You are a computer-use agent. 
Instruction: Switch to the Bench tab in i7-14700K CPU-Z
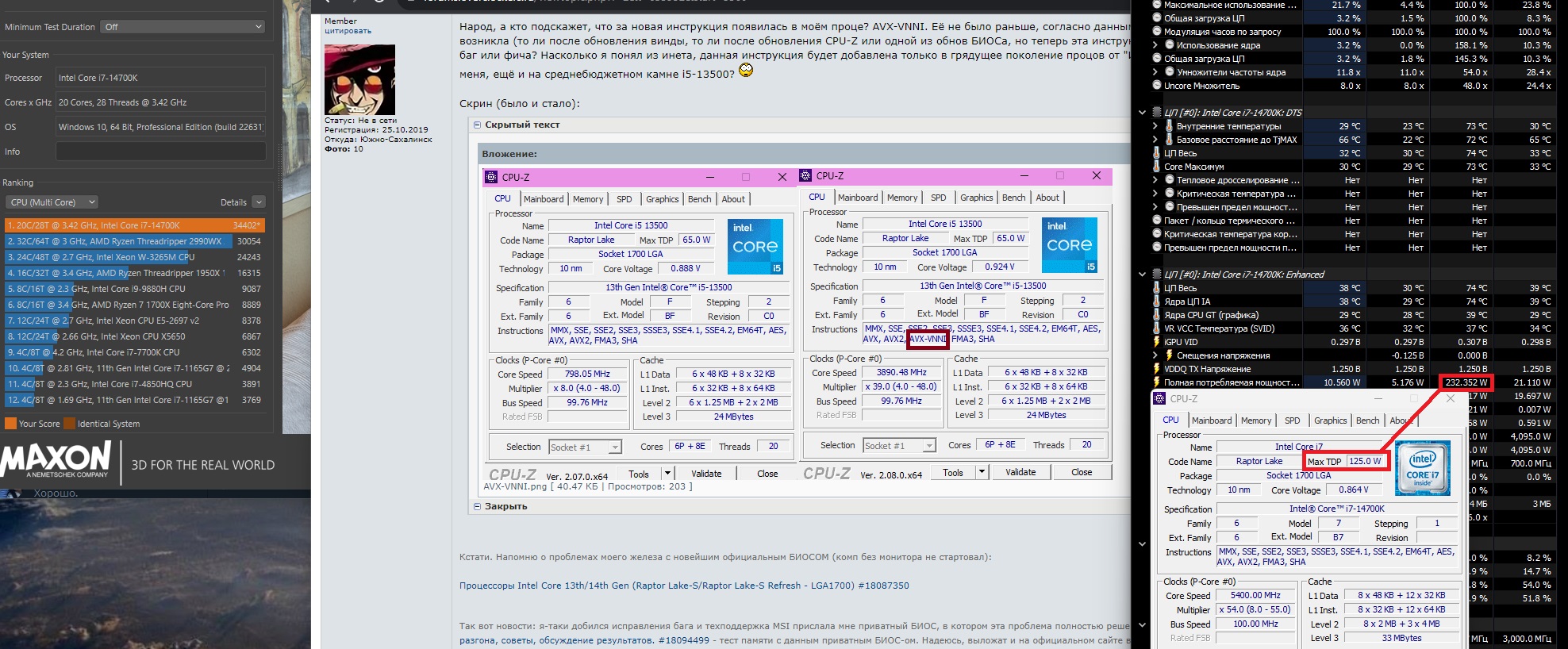[1368, 421]
